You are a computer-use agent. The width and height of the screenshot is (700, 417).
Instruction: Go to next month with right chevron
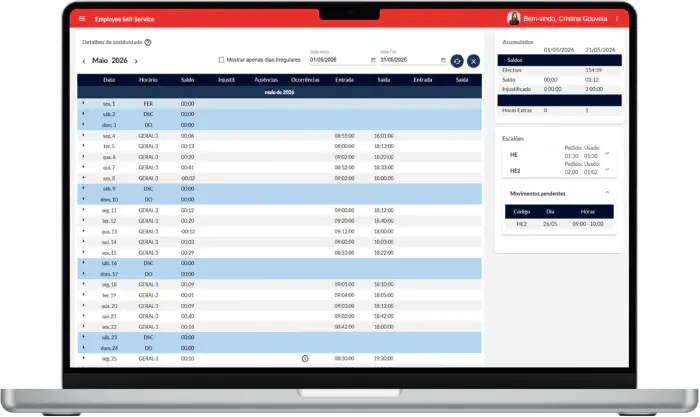coord(136,61)
